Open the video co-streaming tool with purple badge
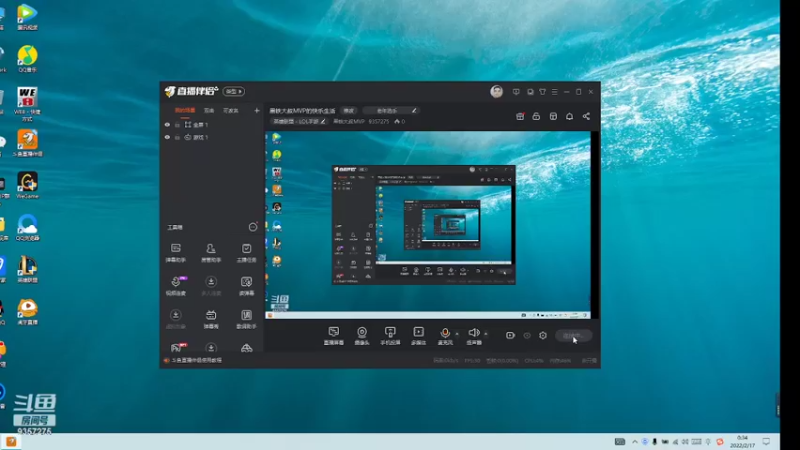Screen dimensions: 800x450 [176, 286]
